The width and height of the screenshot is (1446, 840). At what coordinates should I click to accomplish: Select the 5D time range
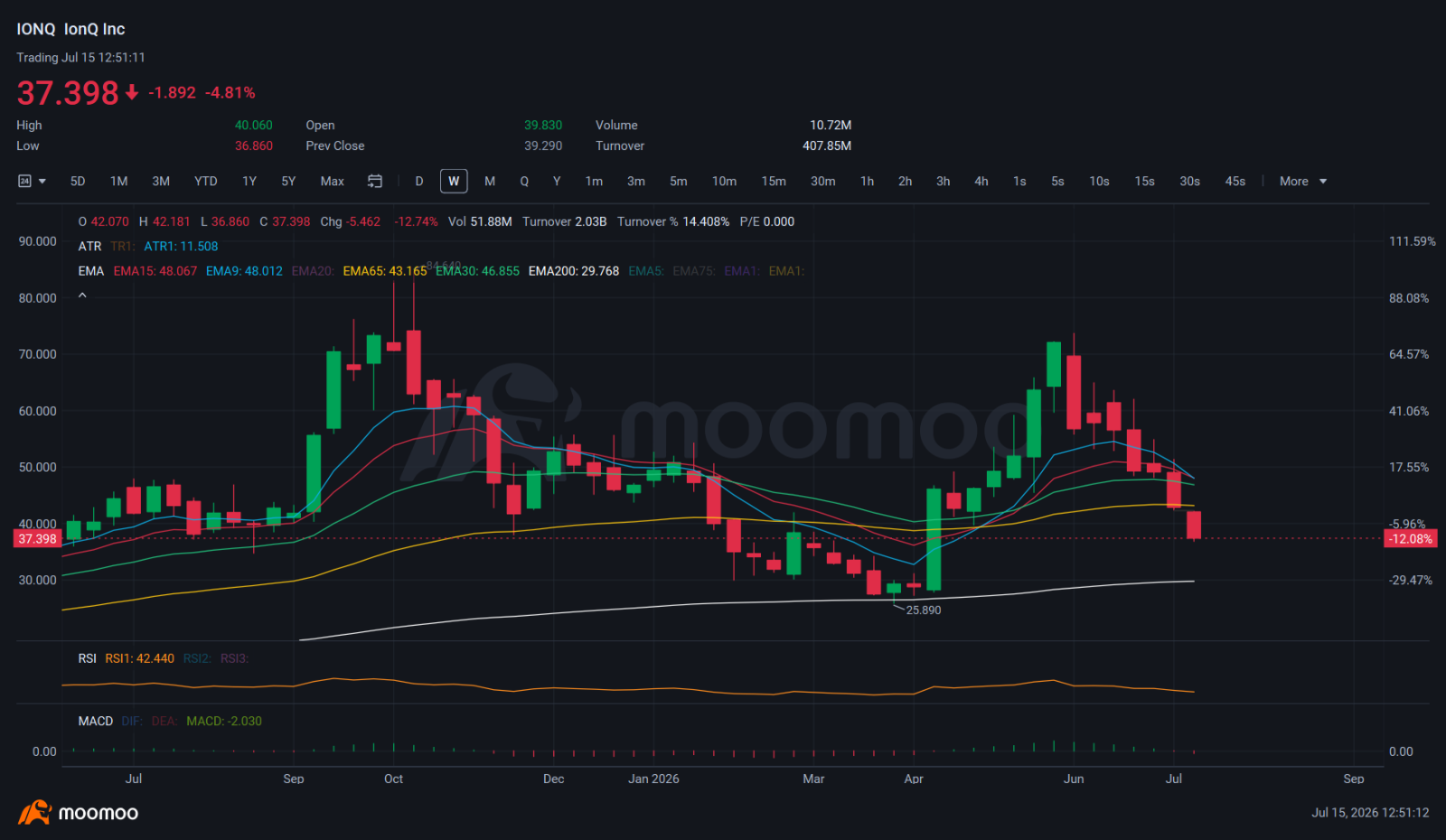tap(78, 182)
